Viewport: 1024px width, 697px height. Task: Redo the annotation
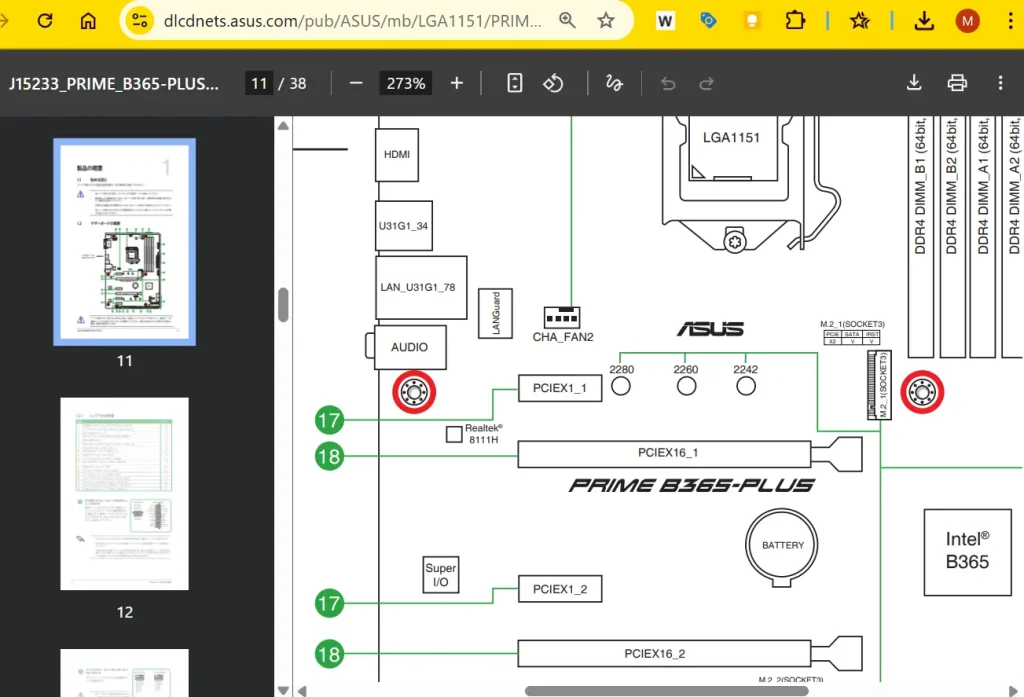(x=706, y=84)
